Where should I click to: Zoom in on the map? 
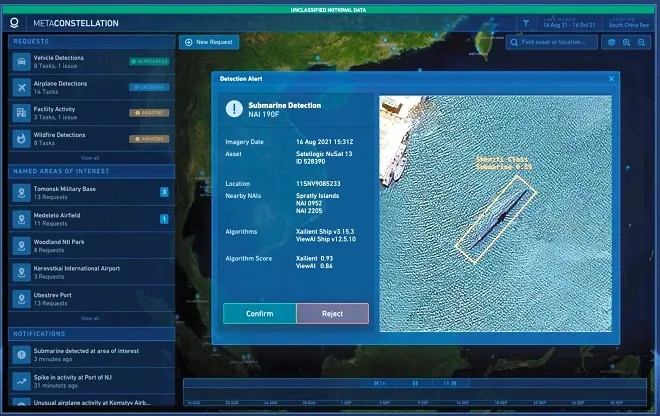tap(626, 42)
